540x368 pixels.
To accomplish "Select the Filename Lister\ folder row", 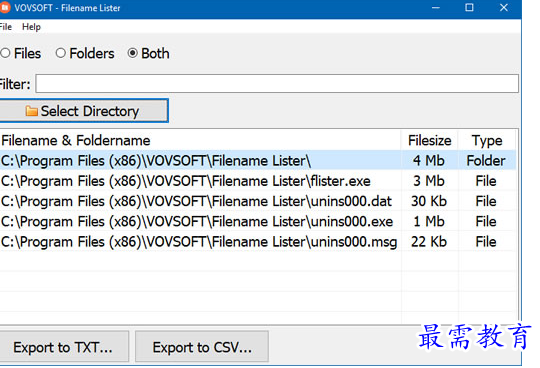I will tap(258, 161).
